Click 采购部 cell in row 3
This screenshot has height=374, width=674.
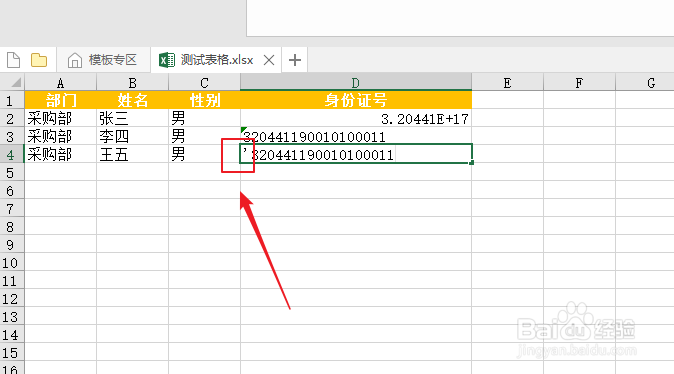click(x=61, y=136)
